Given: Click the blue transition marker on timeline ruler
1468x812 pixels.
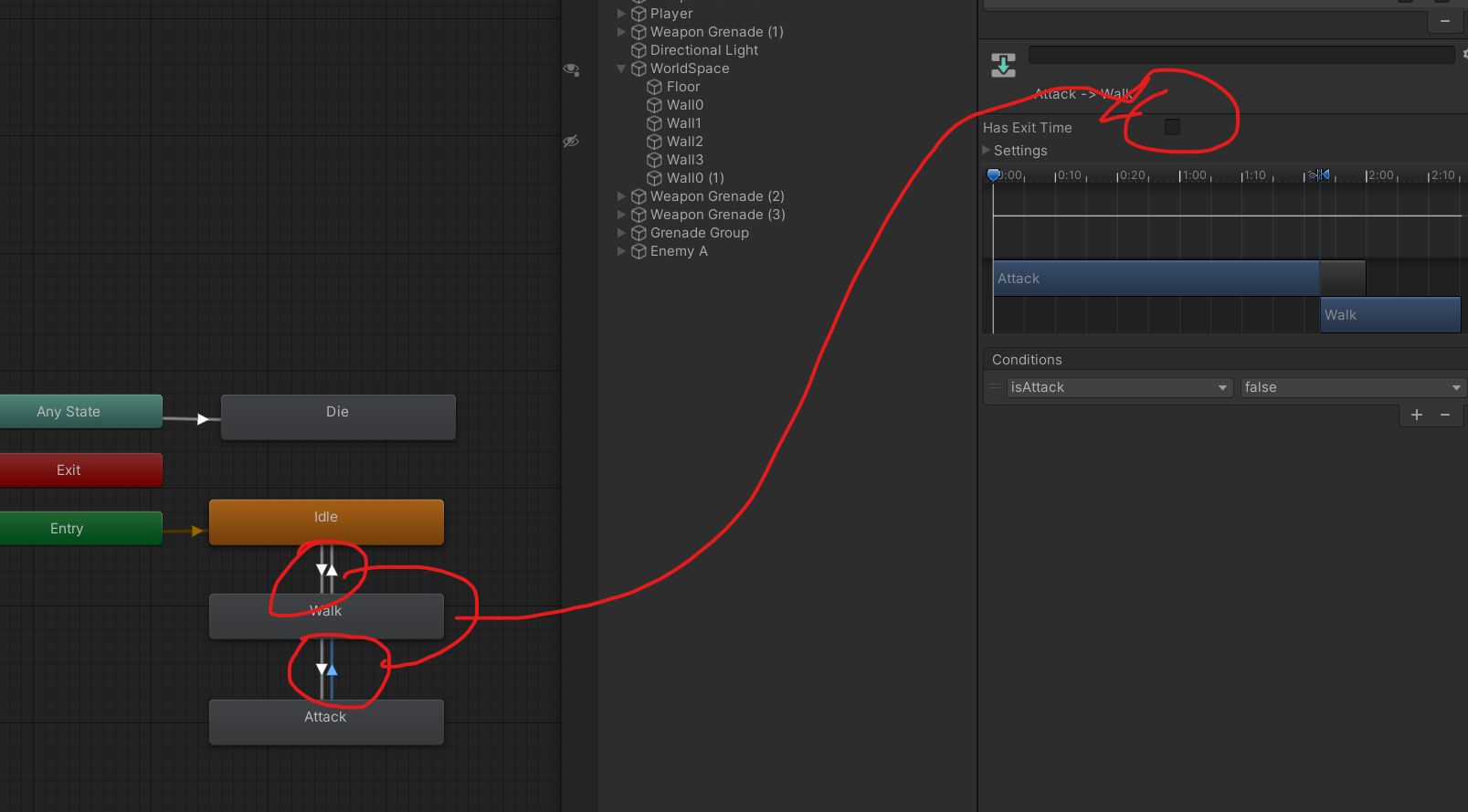Looking at the screenshot, I should pos(1319,174).
